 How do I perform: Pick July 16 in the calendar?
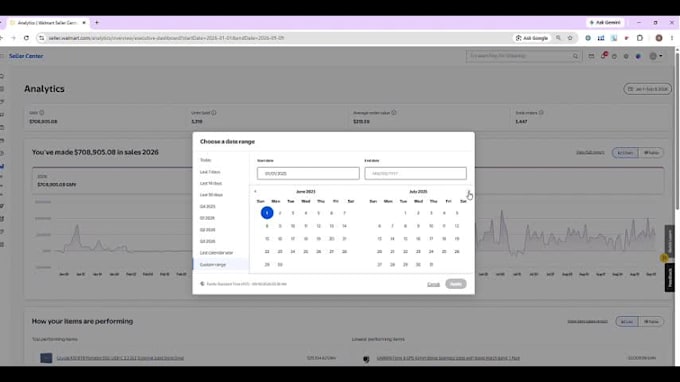pos(418,239)
